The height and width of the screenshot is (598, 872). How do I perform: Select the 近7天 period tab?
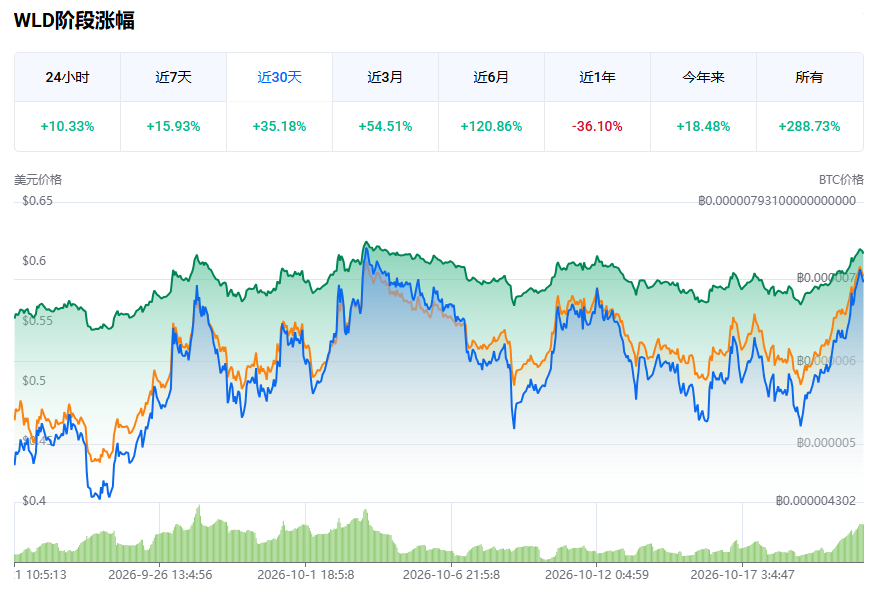point(174,77)
